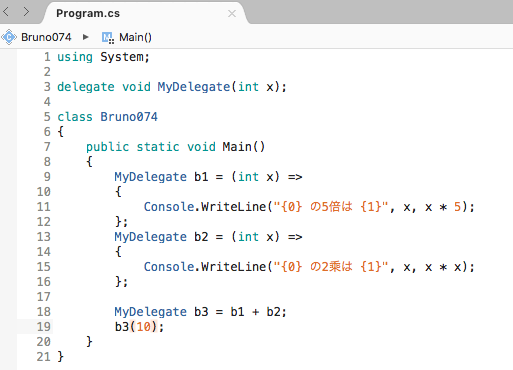Click 'int' keyword on line 13
Screen dimensions: 513x370
tap(248, 237)
